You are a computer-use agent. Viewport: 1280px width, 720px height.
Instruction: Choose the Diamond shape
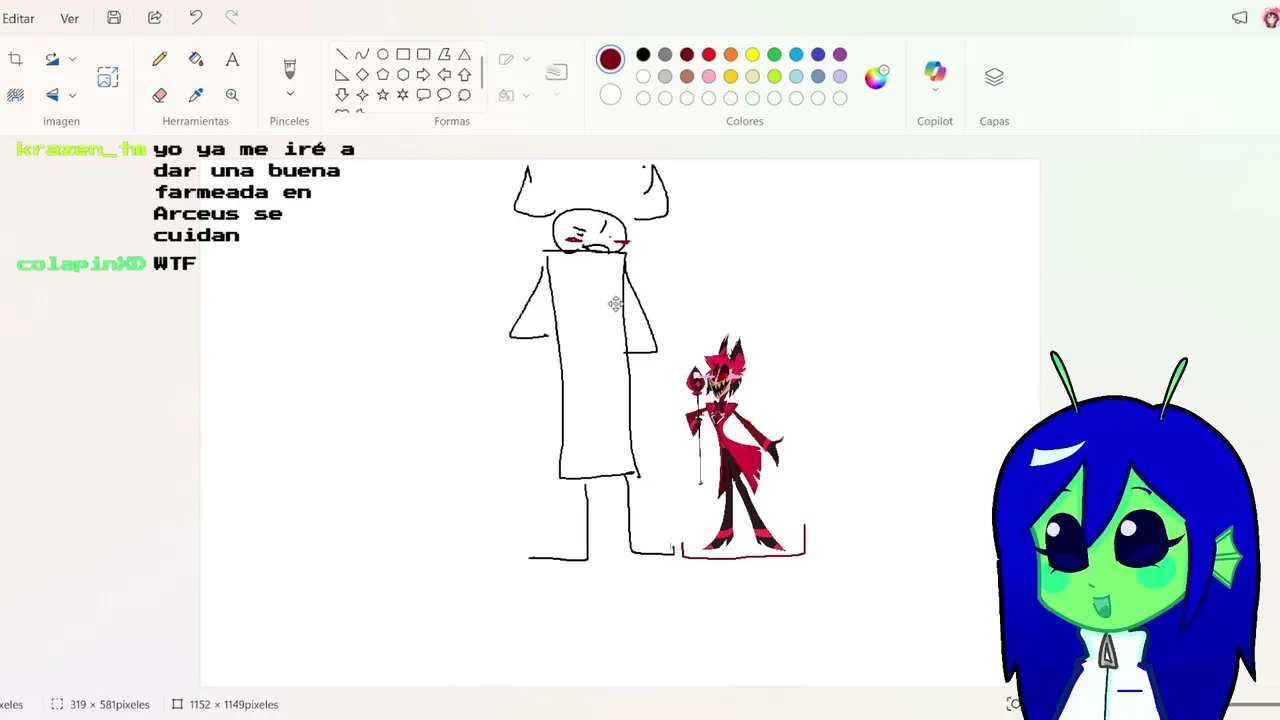point(362,75)
